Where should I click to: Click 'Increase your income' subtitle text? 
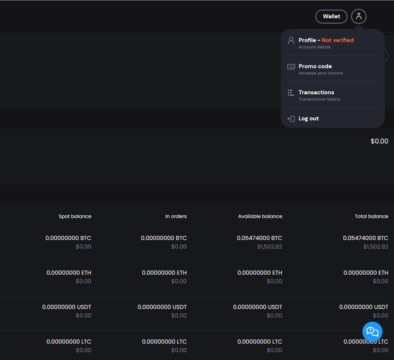[321, 73]
